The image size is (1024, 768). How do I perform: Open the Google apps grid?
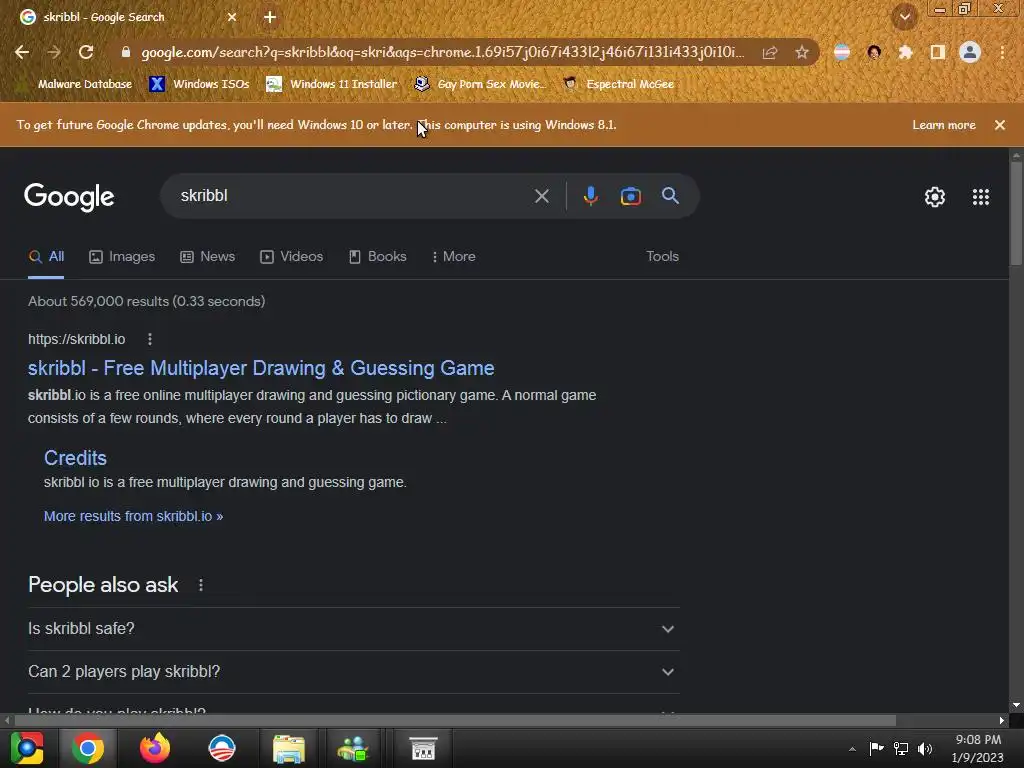pos(981,197)
